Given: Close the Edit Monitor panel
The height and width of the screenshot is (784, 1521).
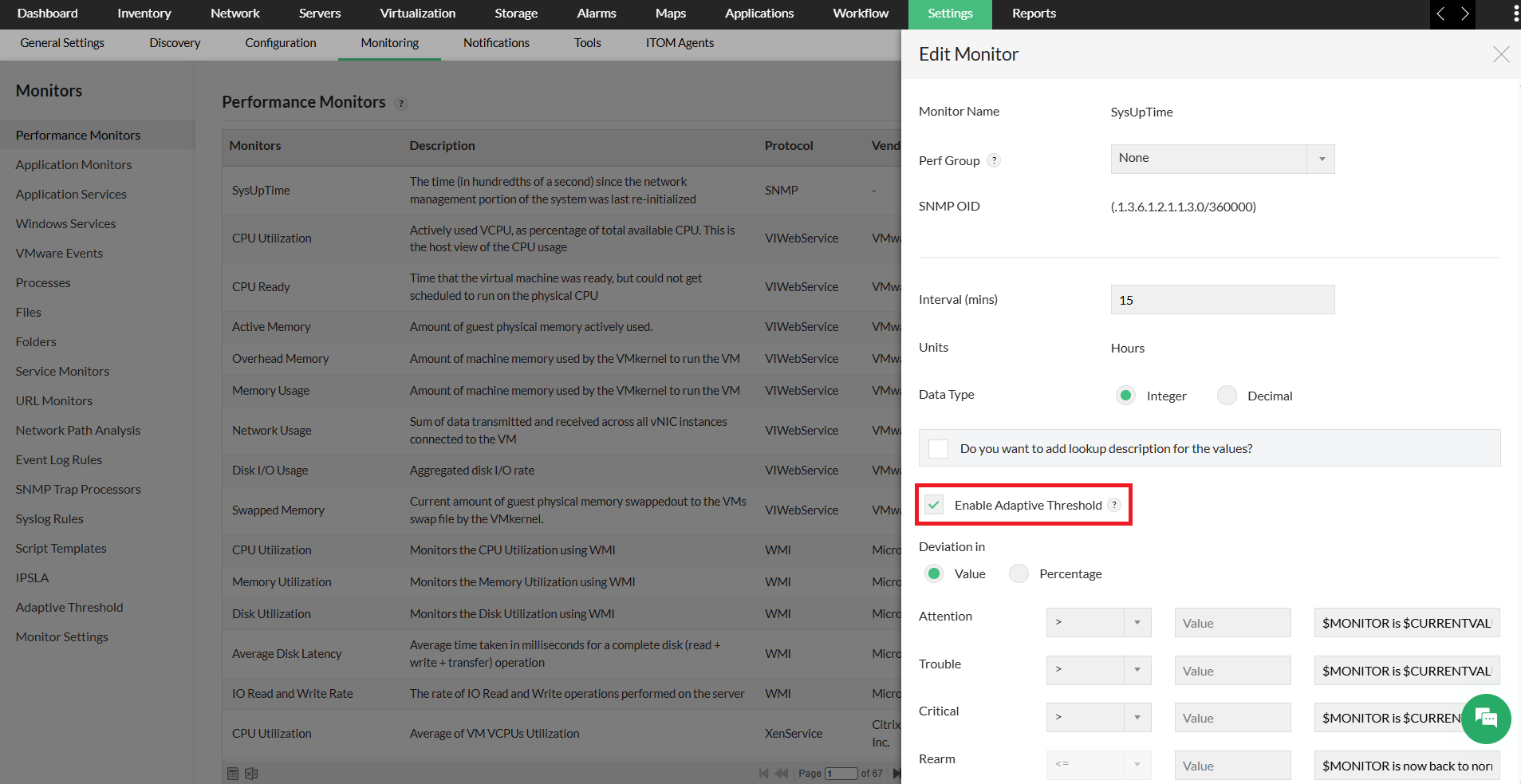Looking at the screenshot, I should coord(1501,54).
